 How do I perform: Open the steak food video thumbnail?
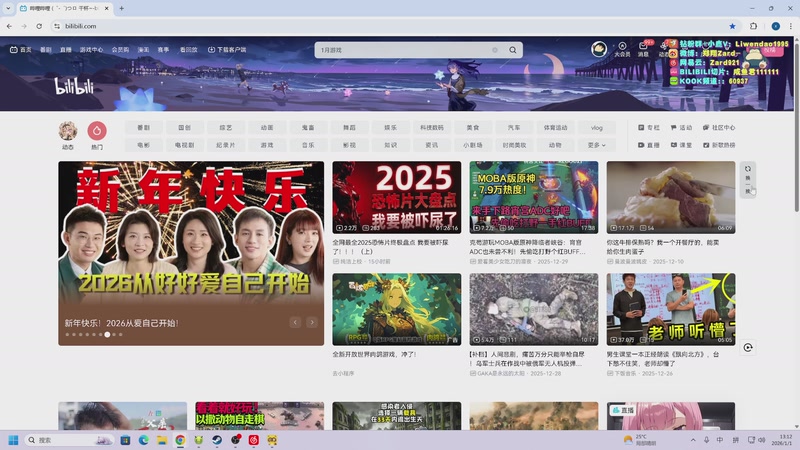pyautogui.click(x=671, y=197)
